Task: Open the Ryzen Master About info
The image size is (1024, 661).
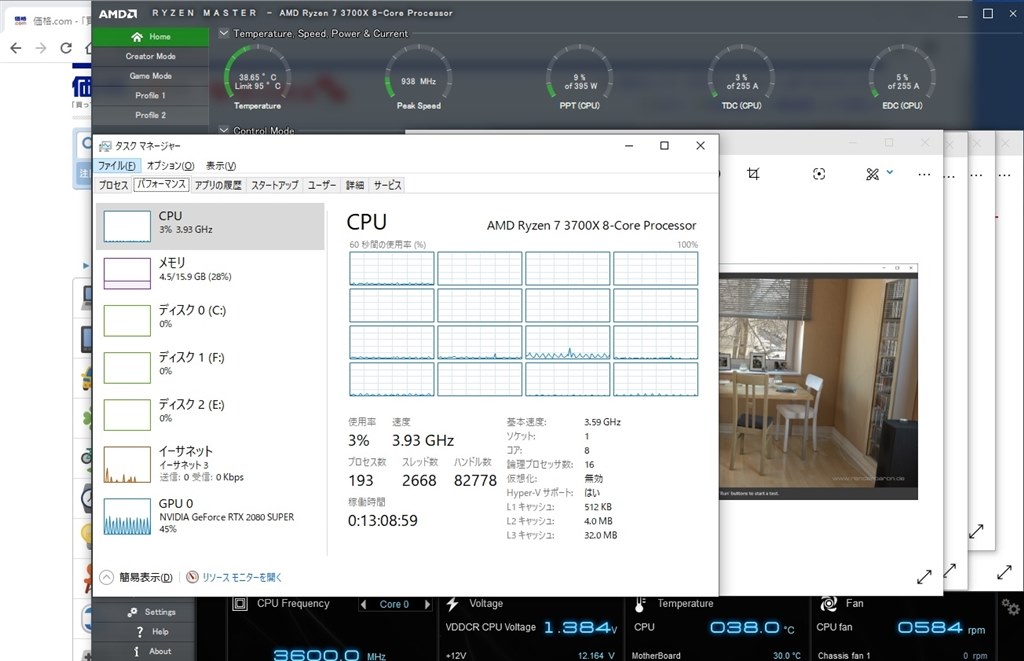Action: pos(152,651)
